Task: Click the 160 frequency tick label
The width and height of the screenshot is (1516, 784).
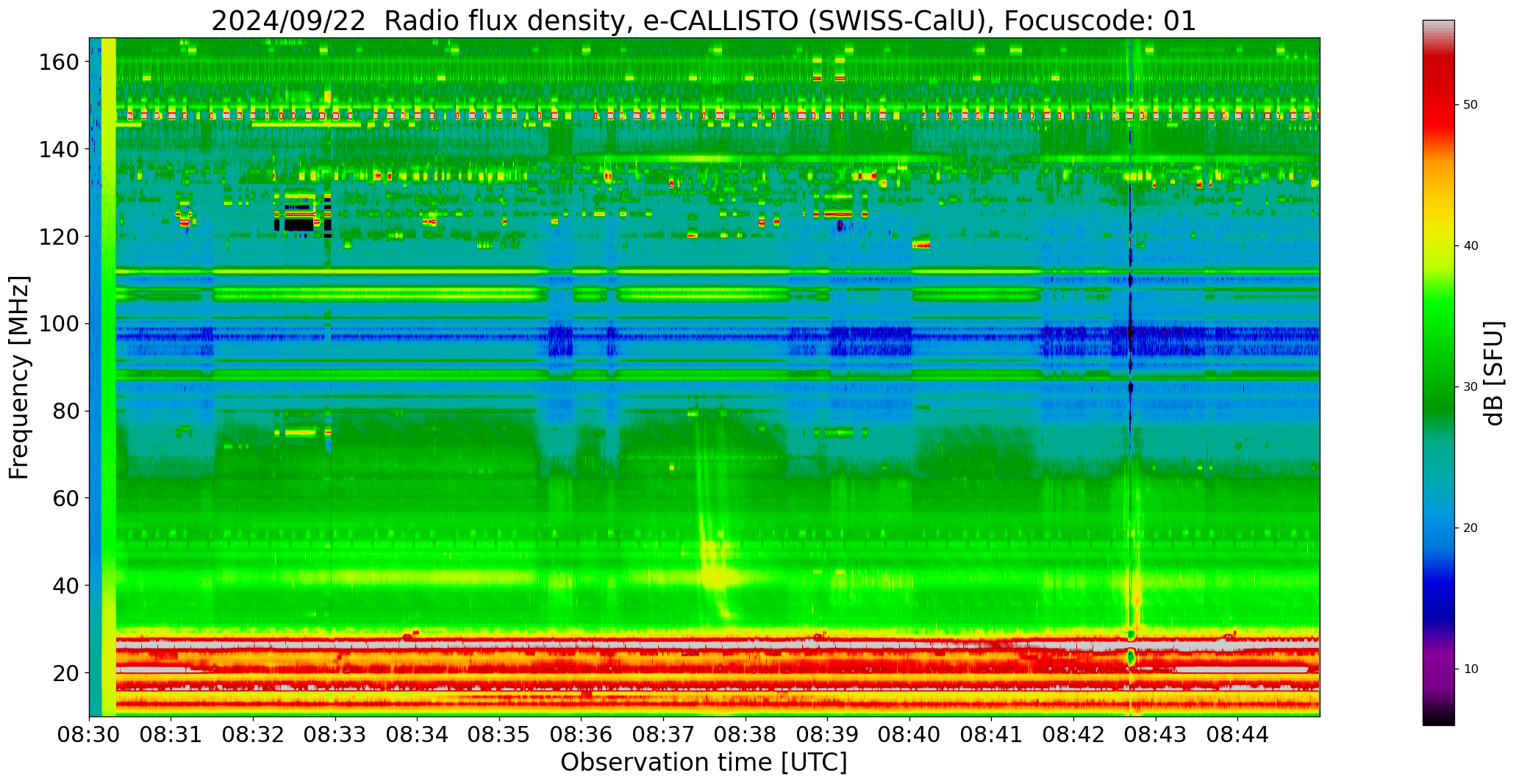Action: click(58, 62)
